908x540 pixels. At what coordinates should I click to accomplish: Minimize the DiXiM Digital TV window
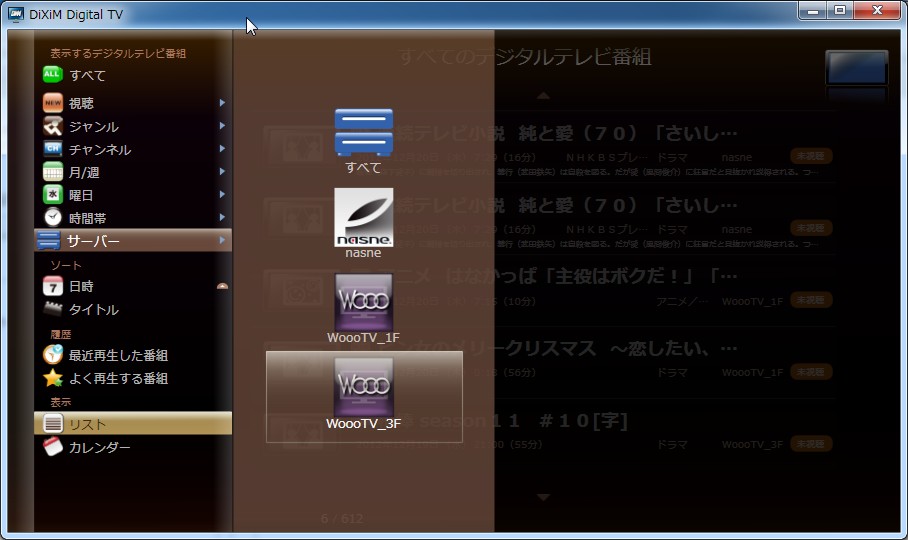pos(813,10)
